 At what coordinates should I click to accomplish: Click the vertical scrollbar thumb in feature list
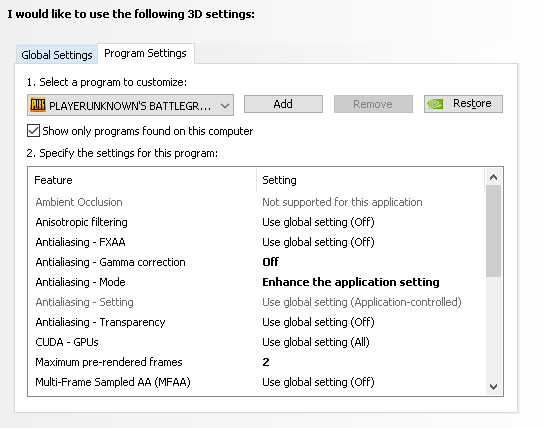[x=493, y=231]
